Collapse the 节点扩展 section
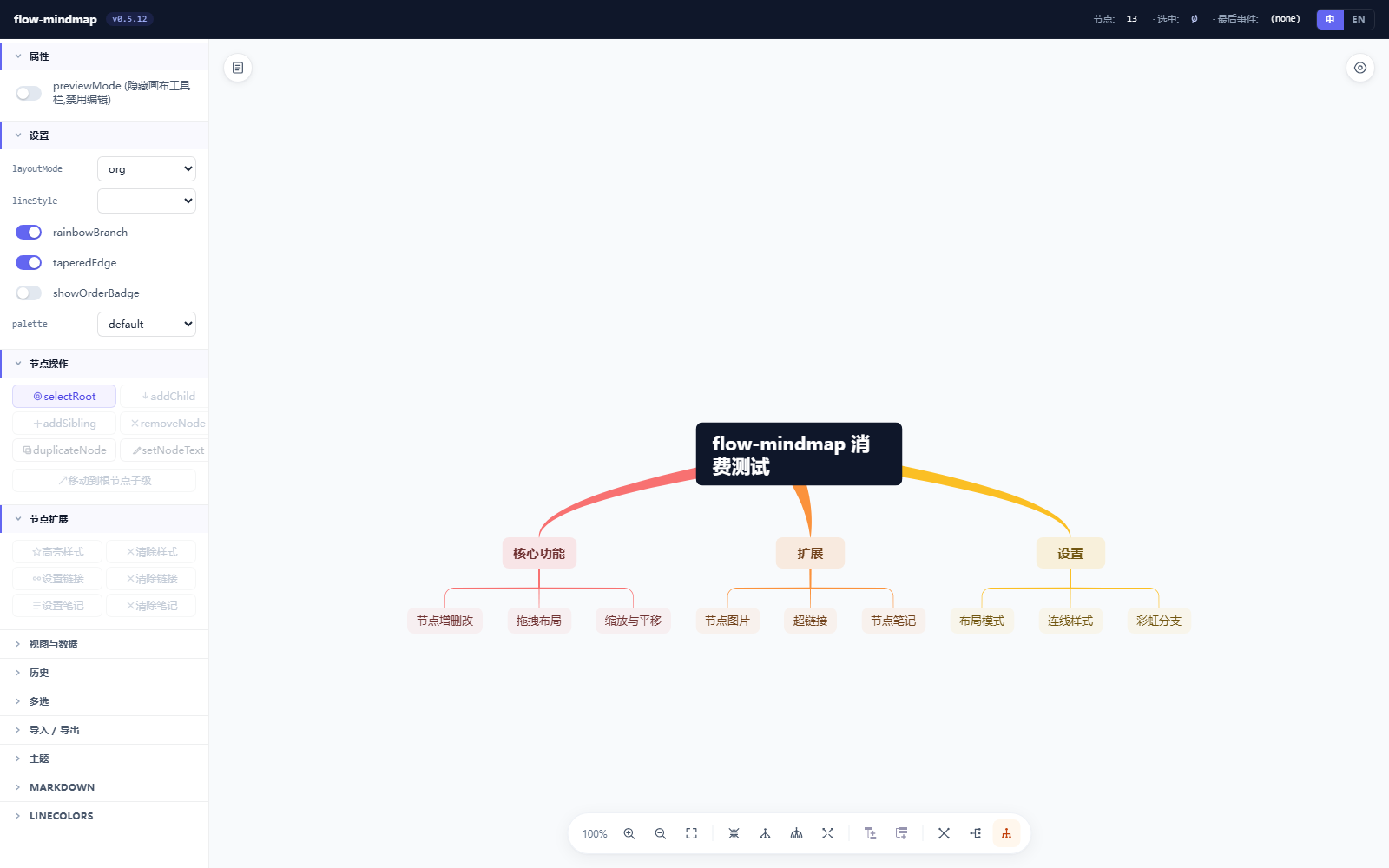The width and height of the screenshot is (1389, 868). tap(104, 519)
